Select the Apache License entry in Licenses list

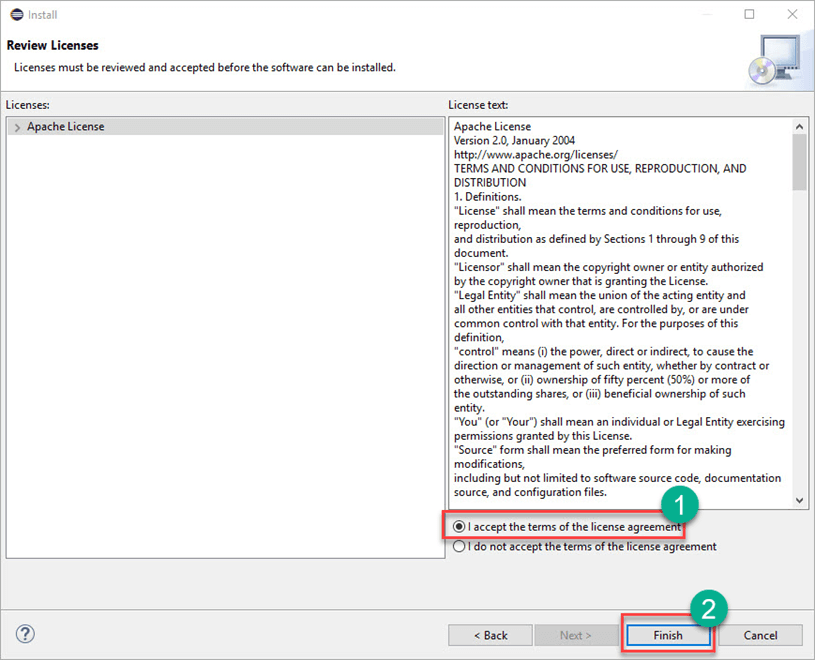(66, 127)
